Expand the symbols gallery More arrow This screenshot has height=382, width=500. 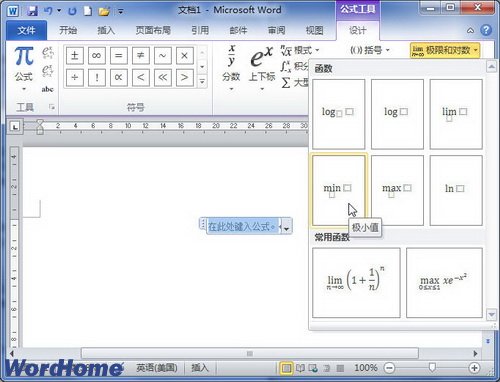click(x=202, y=81)
